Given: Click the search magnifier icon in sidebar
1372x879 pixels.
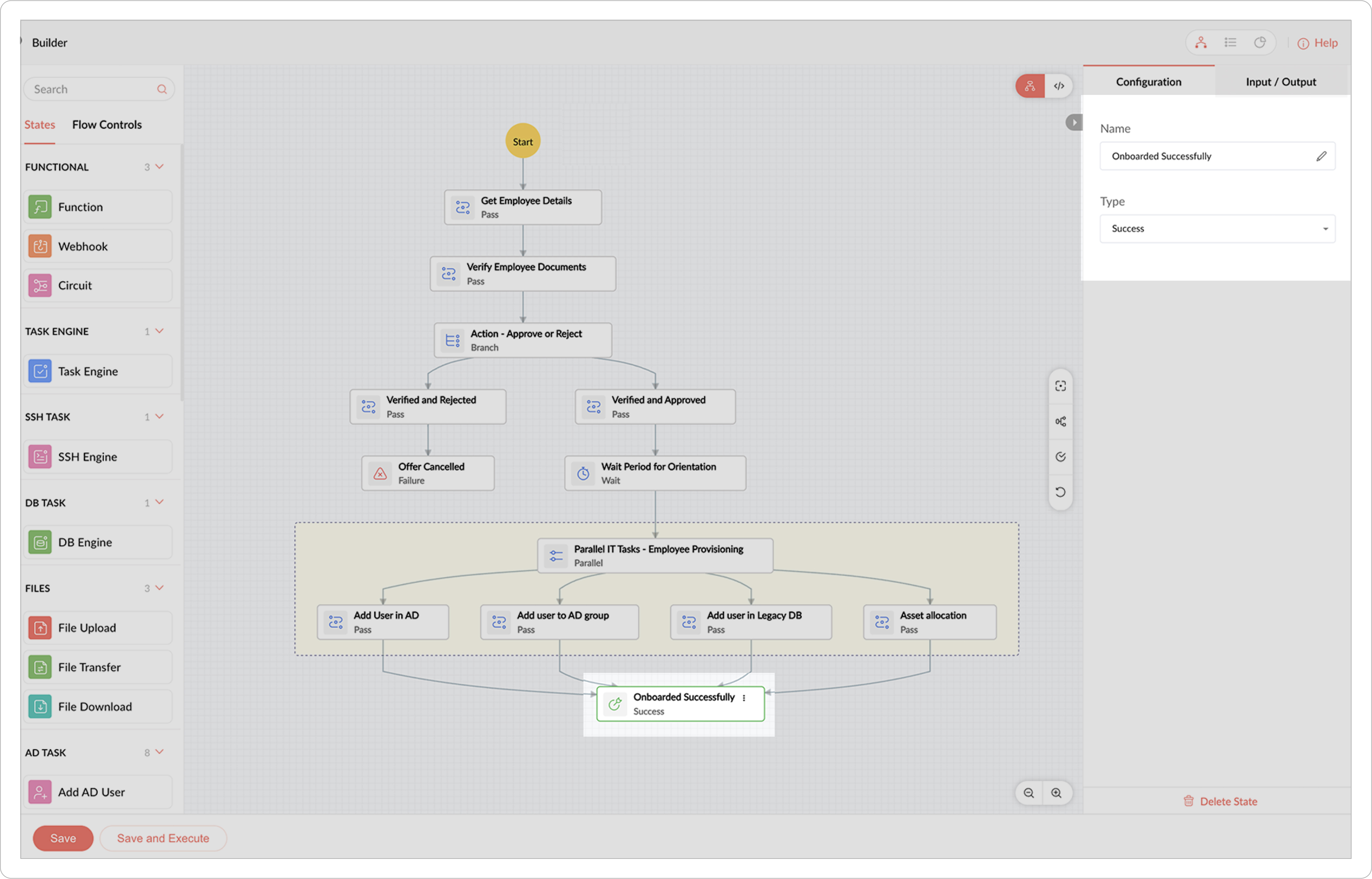Looking at the screenshot, I should pyautogui.click(x=161, y=89).
